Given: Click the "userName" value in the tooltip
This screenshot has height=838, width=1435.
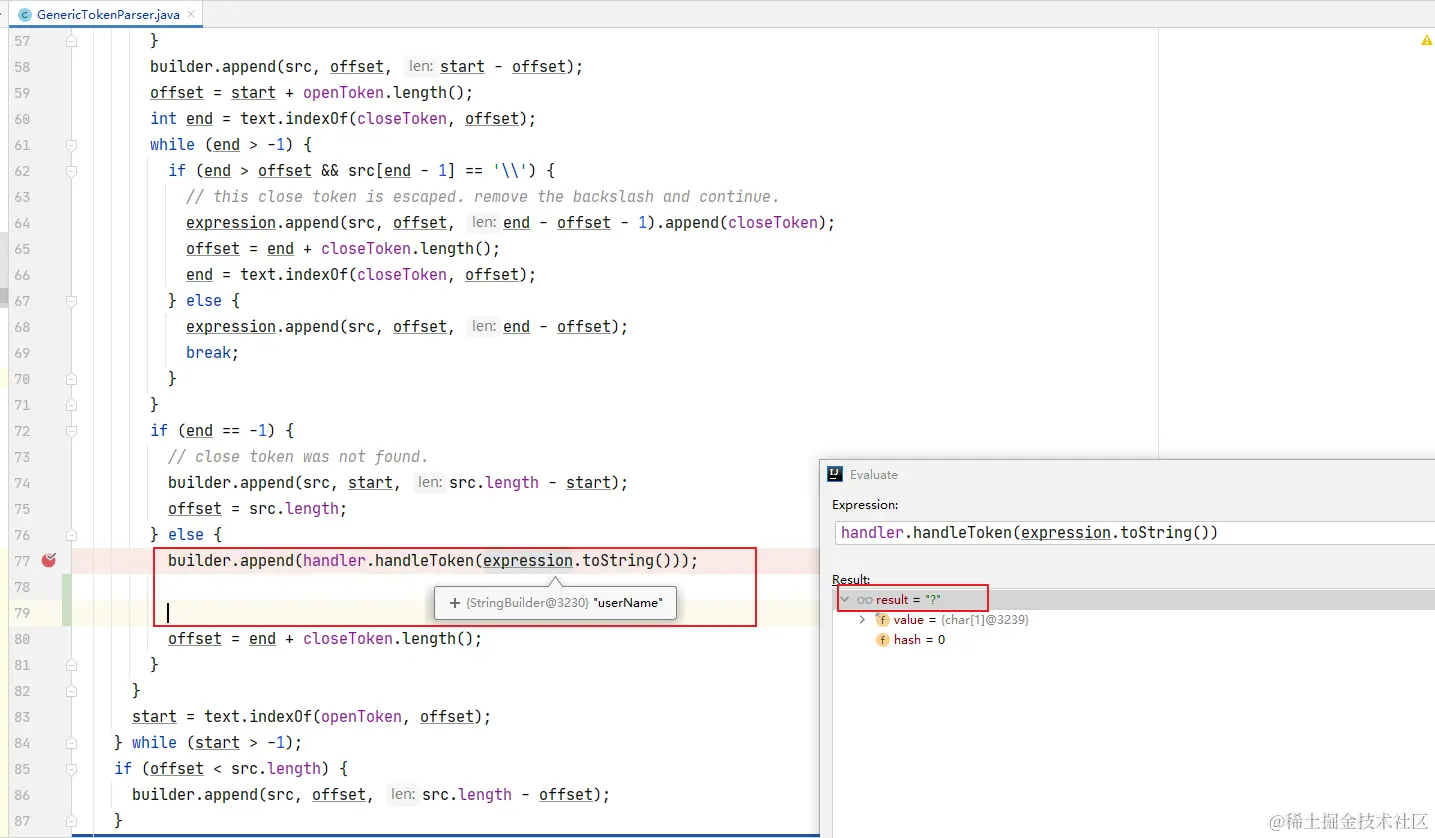Looking at the screenshot, I should pyautogui.click(x=627, y=603).
